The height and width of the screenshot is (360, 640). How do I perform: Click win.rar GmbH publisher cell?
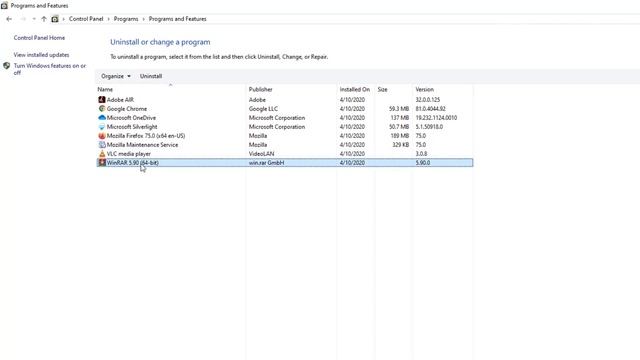[266, 162]
